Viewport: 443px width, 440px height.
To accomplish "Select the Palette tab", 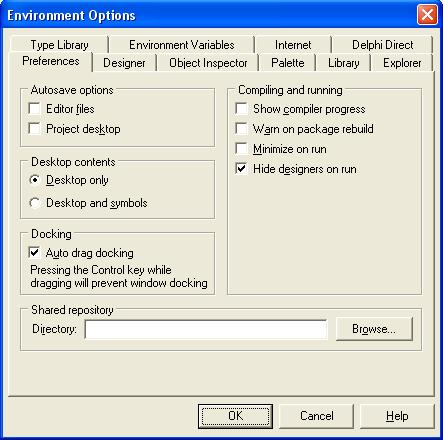I will pyautogui.click(x=288, y=63).
